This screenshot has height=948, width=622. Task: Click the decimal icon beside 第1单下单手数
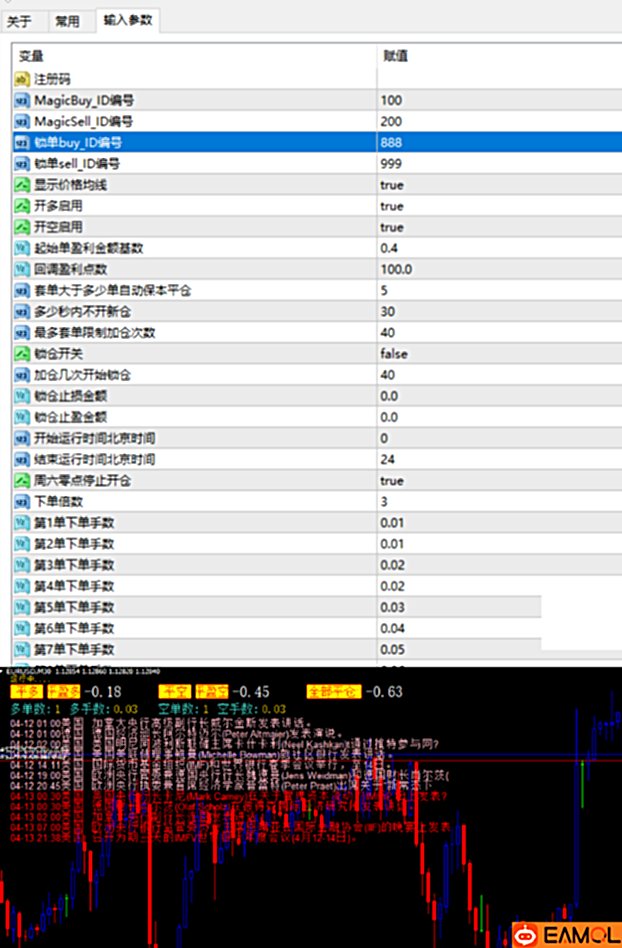click(x=22, y=522)
